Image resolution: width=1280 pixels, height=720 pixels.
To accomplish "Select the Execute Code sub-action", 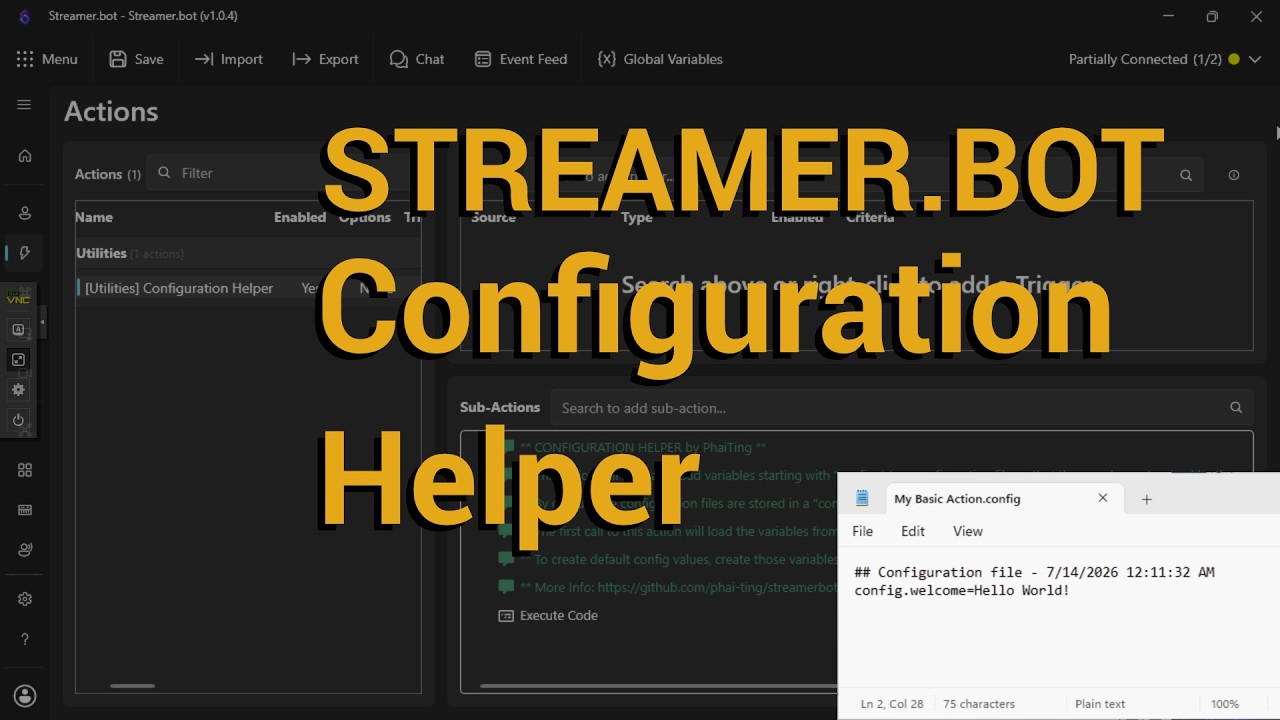I will click(x=548, y=615).
